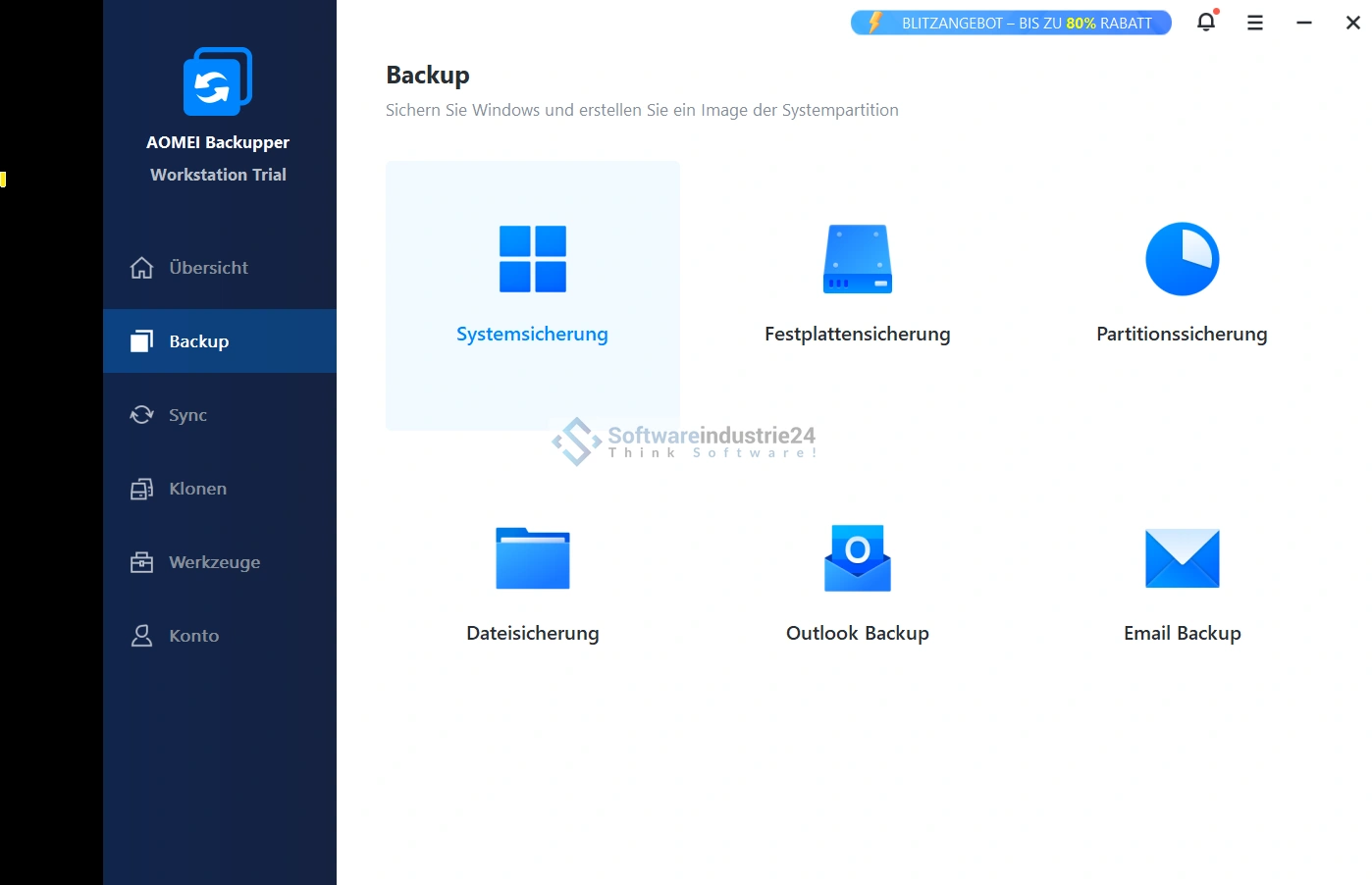1372x885 pixels.
Task: Open the Klonen section
Action: pos(197,489)
